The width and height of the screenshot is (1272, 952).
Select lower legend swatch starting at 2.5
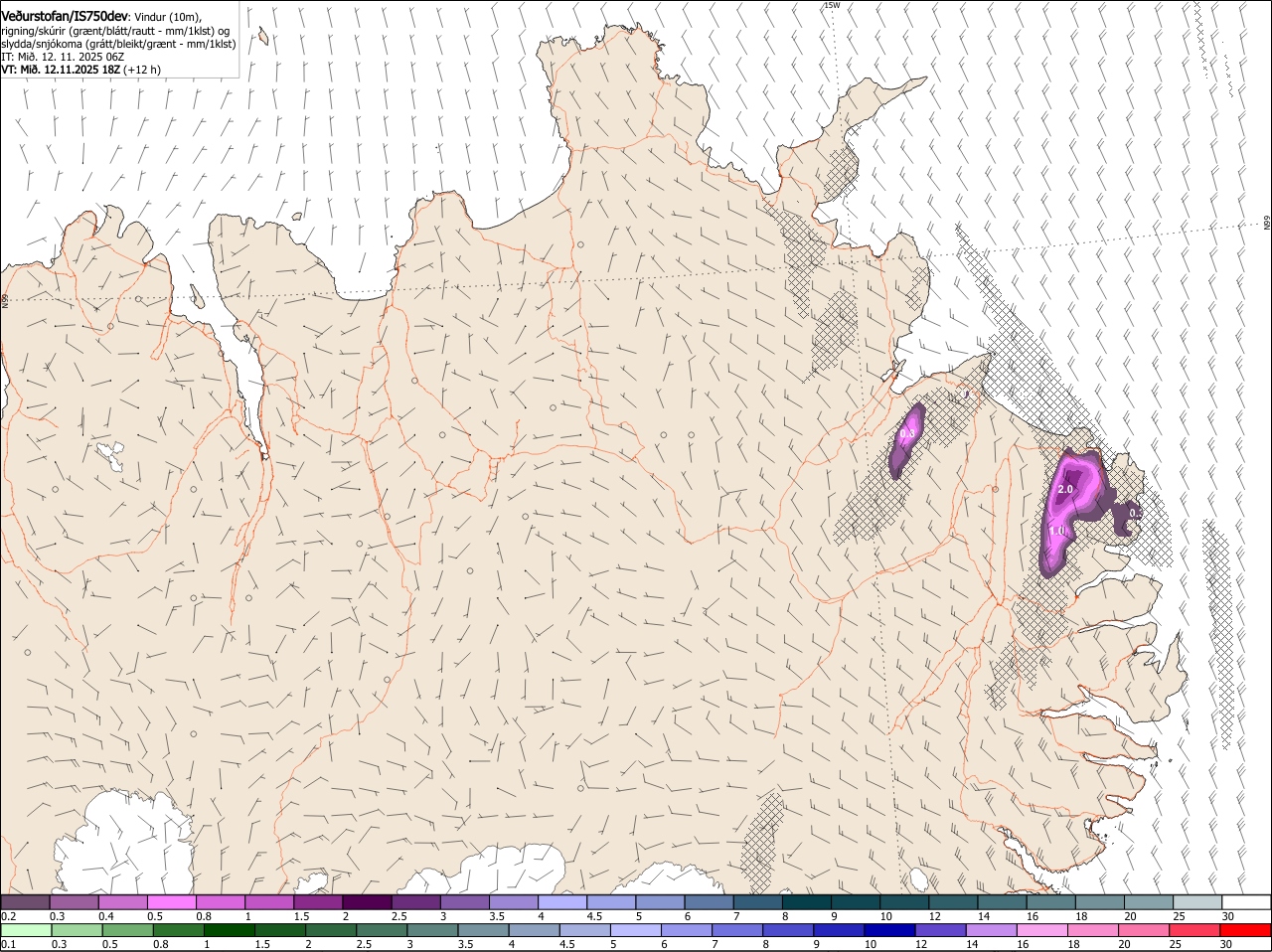[383, 930]
